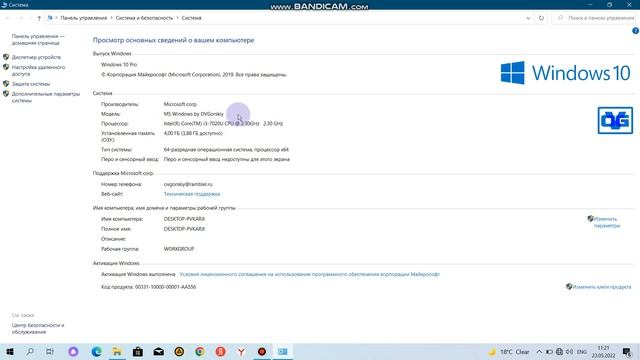Open the red Yandex taskbar icon
The width and height of the screenshot is (640, 360).
(x=221, y=351)
